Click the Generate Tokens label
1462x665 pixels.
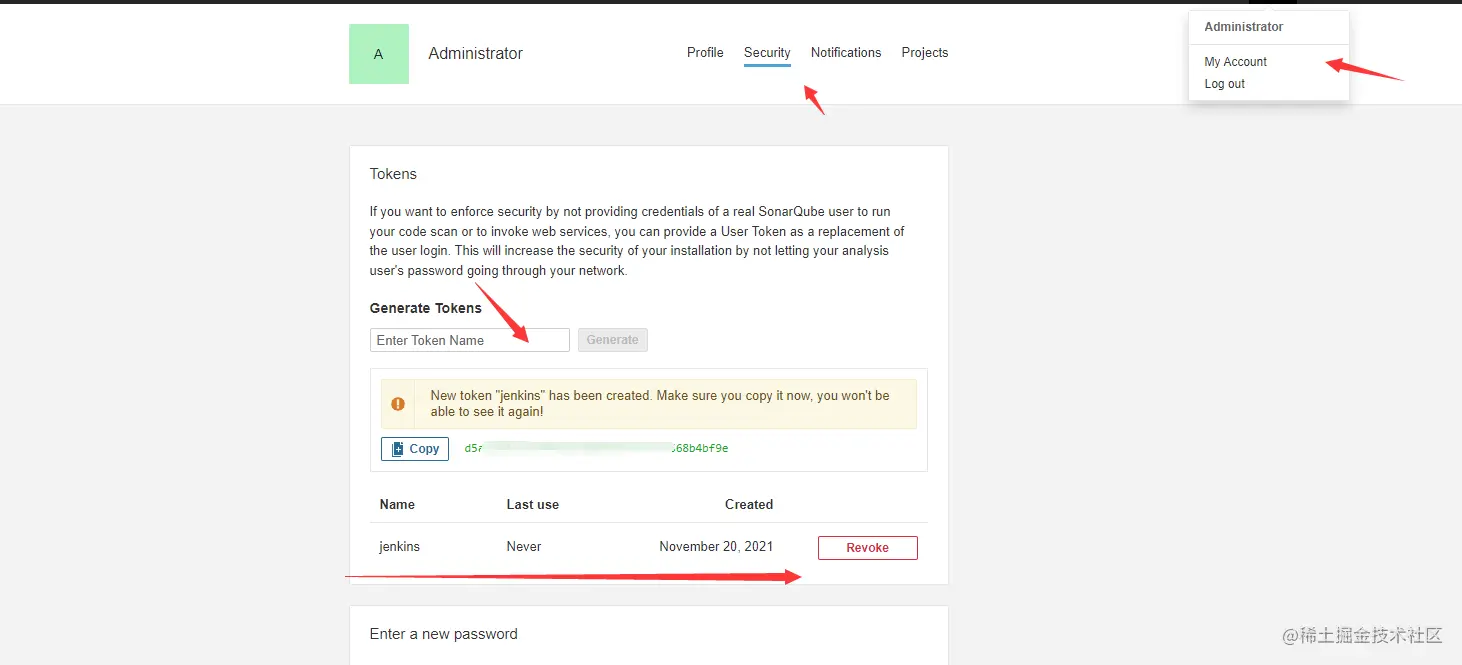coord(426,308)
